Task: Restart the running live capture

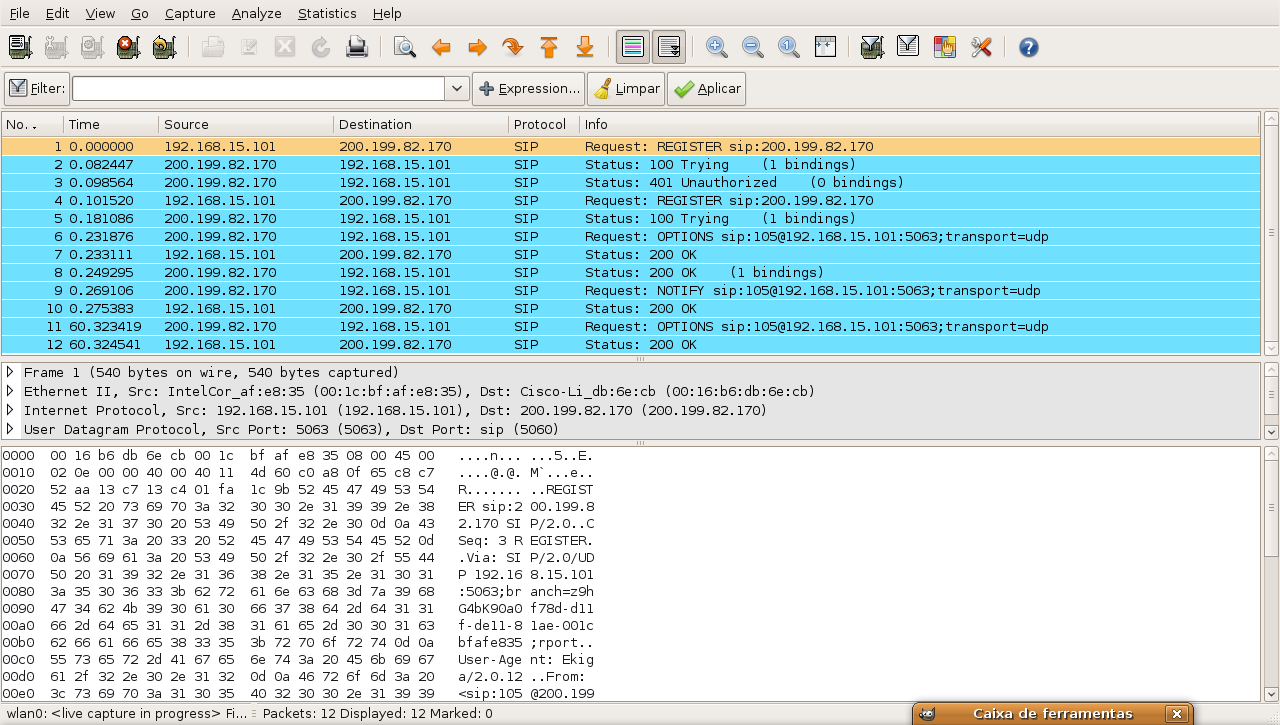Action: tap(164, 47)
